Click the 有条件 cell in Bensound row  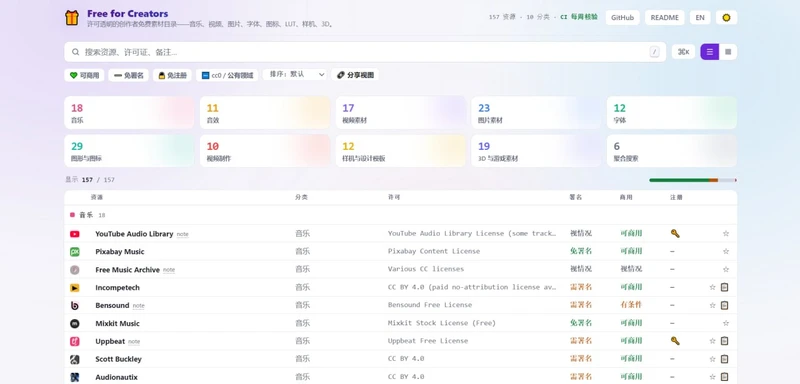(631, 305)
